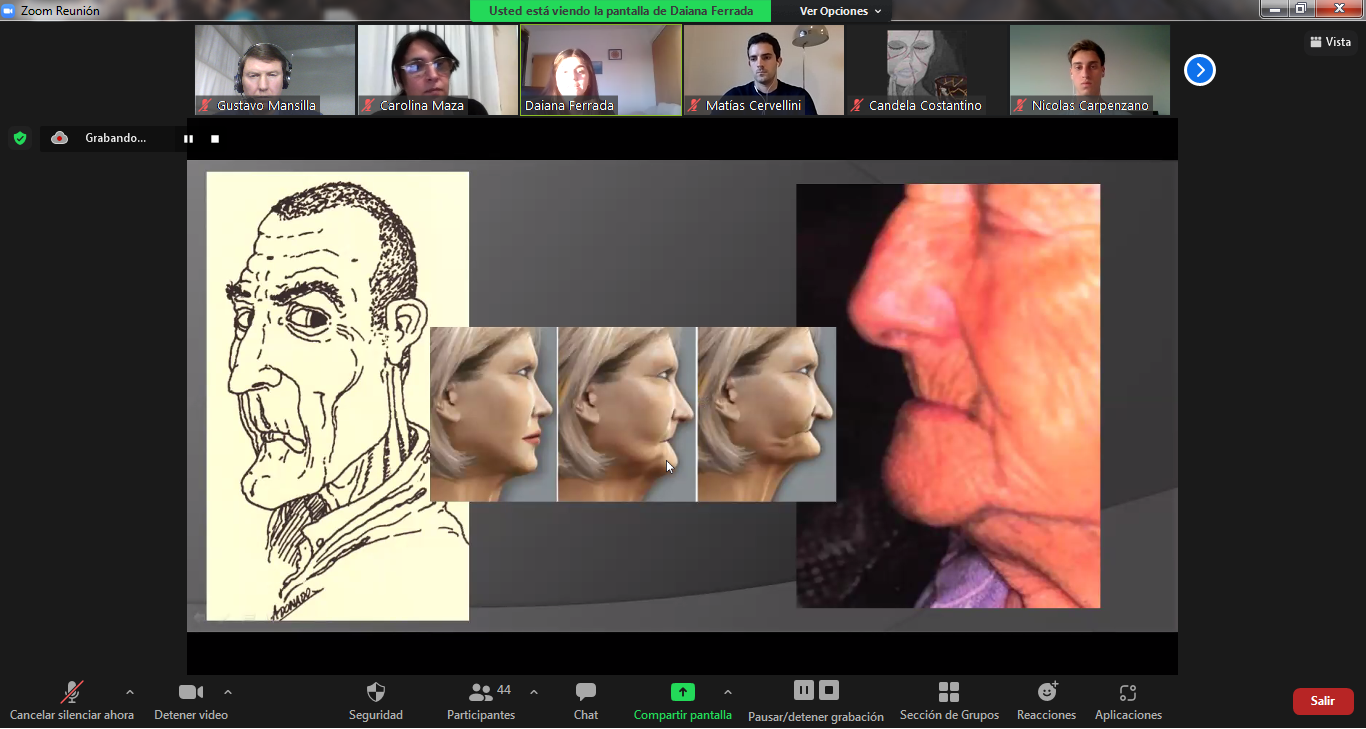Expand audio options arrow beside microphone
The image size is (1366, 729).
pos(129,692)
